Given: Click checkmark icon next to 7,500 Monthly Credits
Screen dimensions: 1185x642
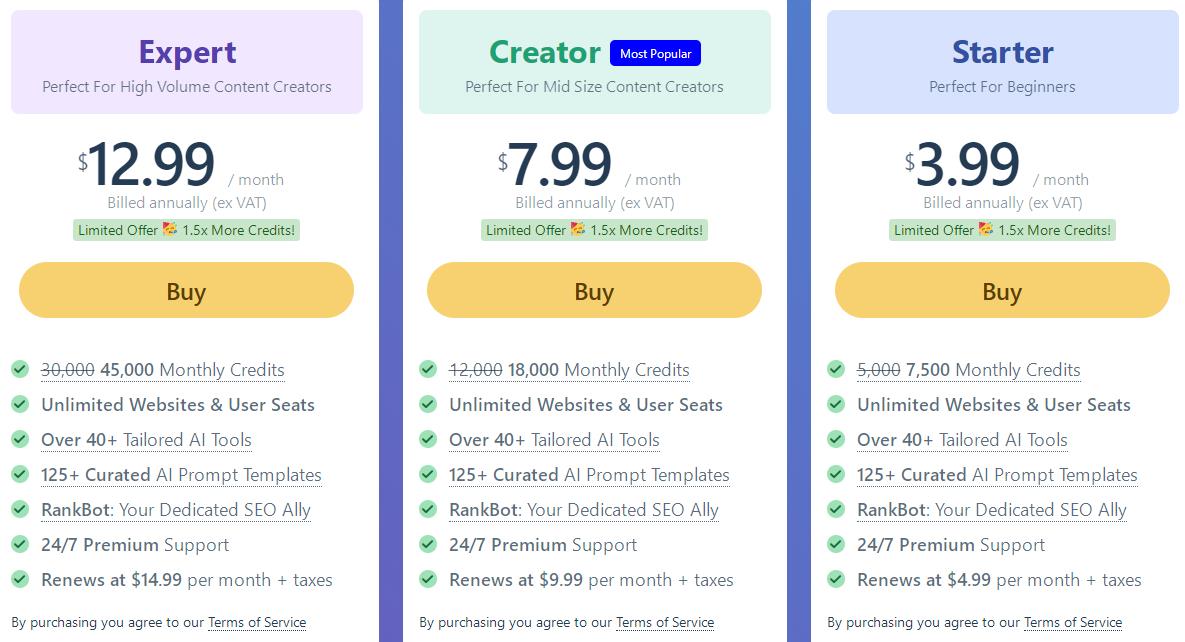Looking at the screenshot, I should pyautogui.click(x=836, y=369).
